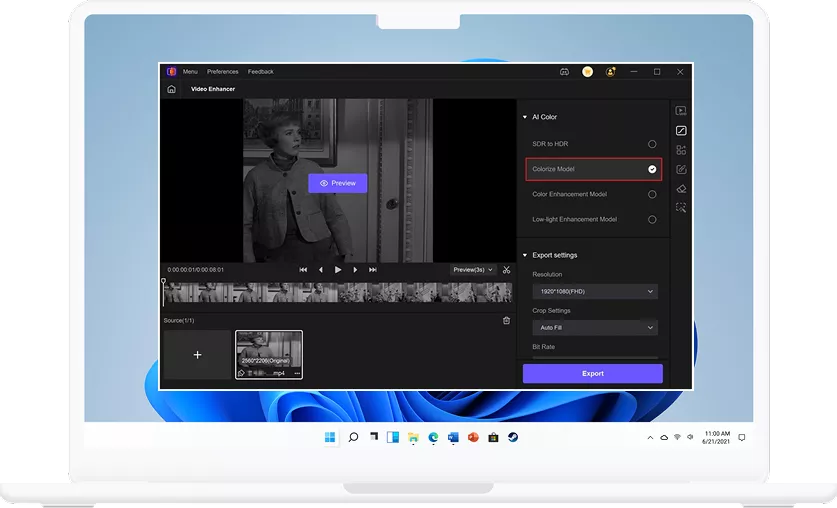The image size is (837, 508).
Task: Click the Source(1/1) label
Action: tap(179, 321)
